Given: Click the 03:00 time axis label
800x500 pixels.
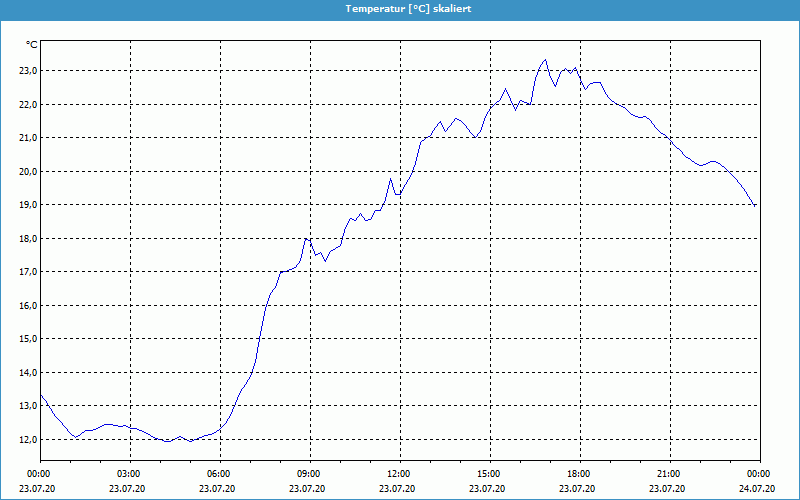Looking at the screenshot, I should [x=129, y=474].
